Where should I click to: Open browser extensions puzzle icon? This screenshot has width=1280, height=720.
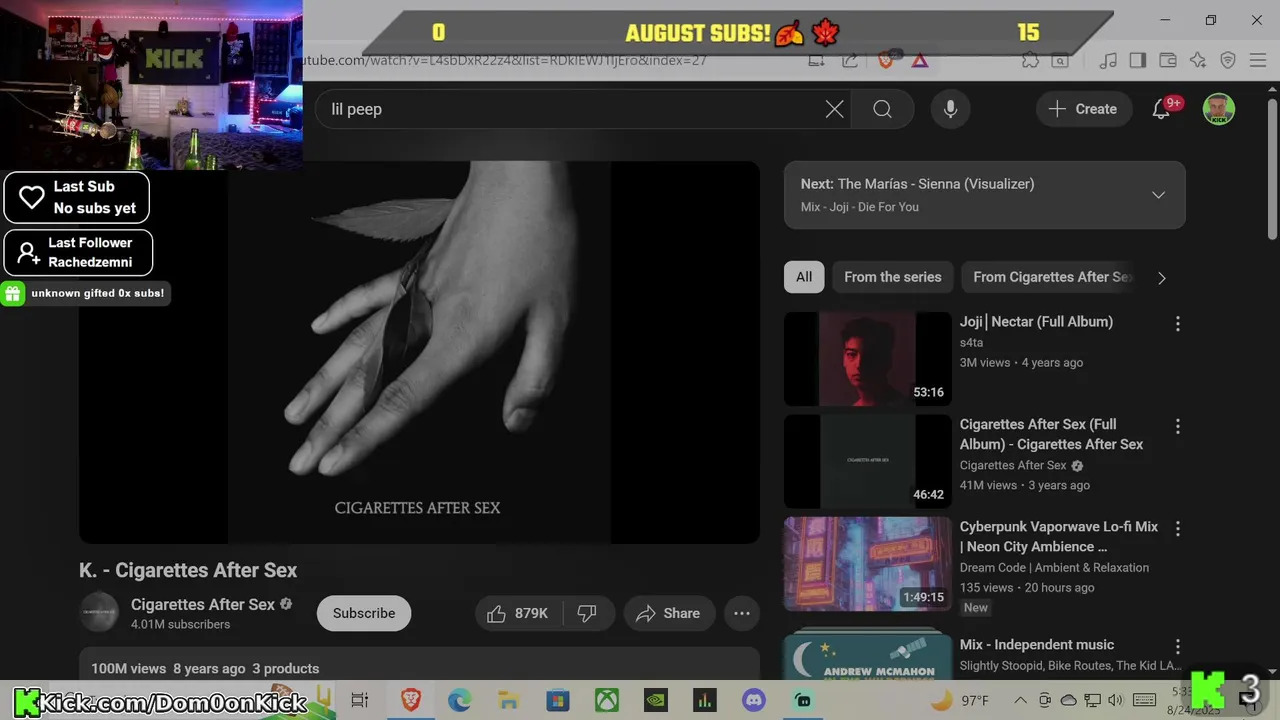pos(1030,60)
